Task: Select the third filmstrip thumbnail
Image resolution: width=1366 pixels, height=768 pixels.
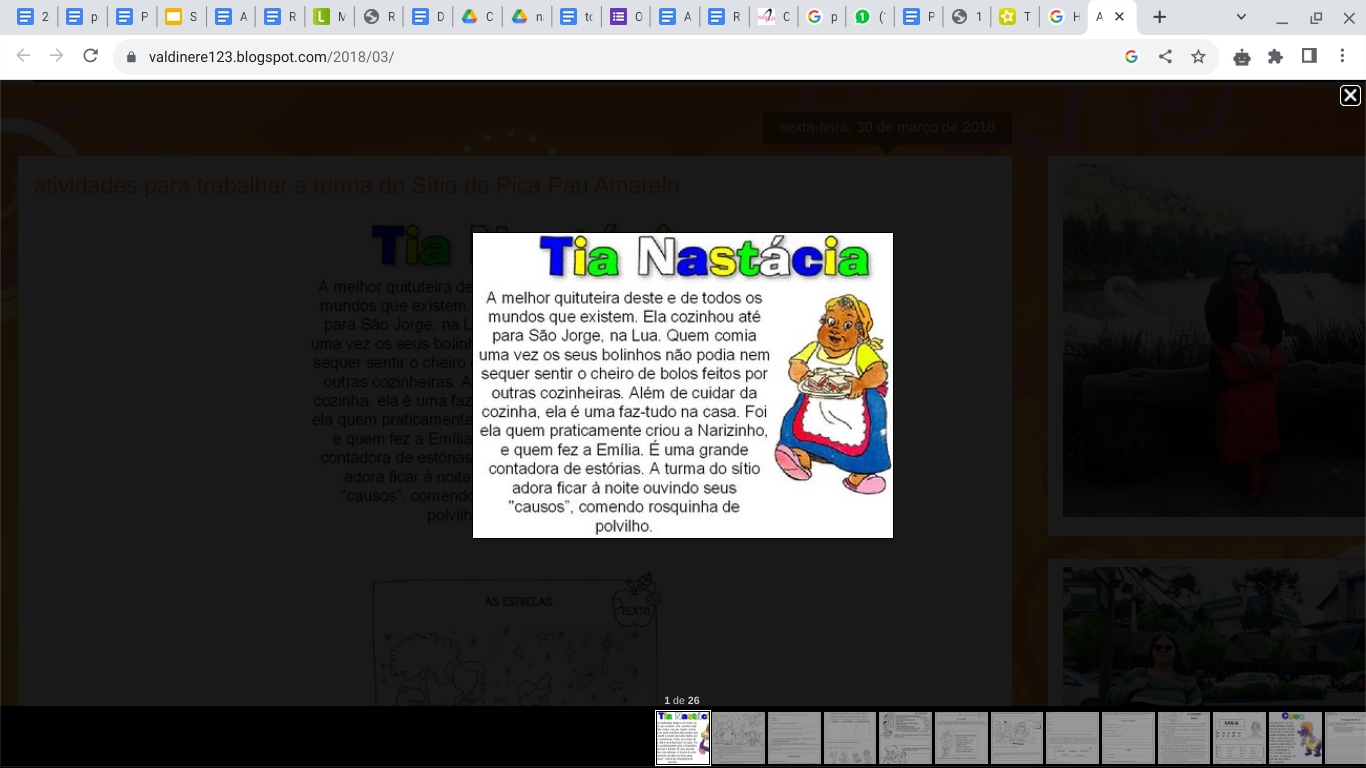Action: (794, 738)
